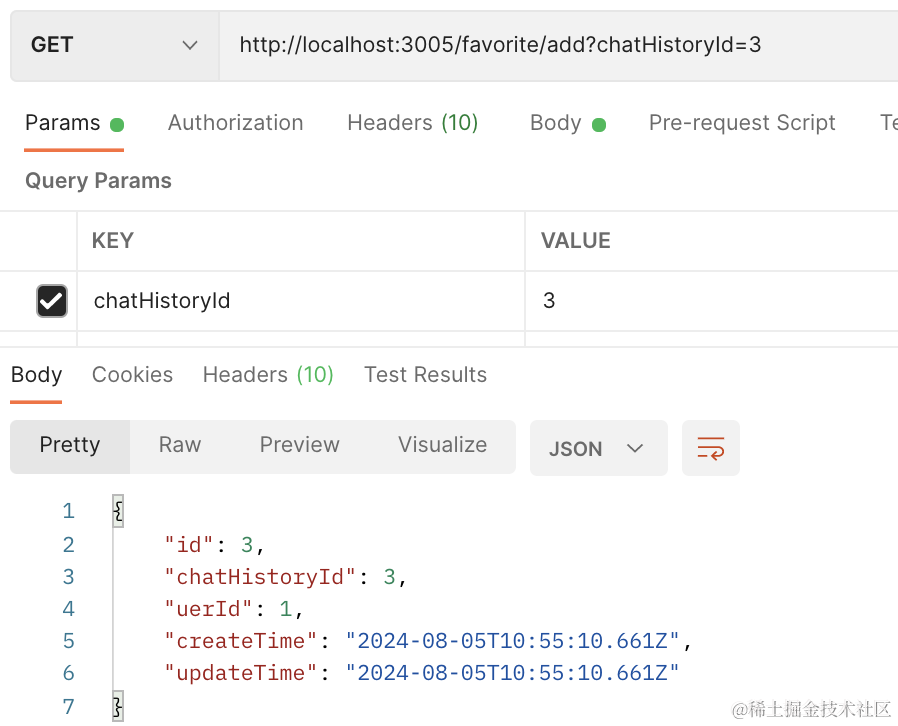Click the wrap lines icon button
This screenshot has height=726, width=898.
coord(711,448)
